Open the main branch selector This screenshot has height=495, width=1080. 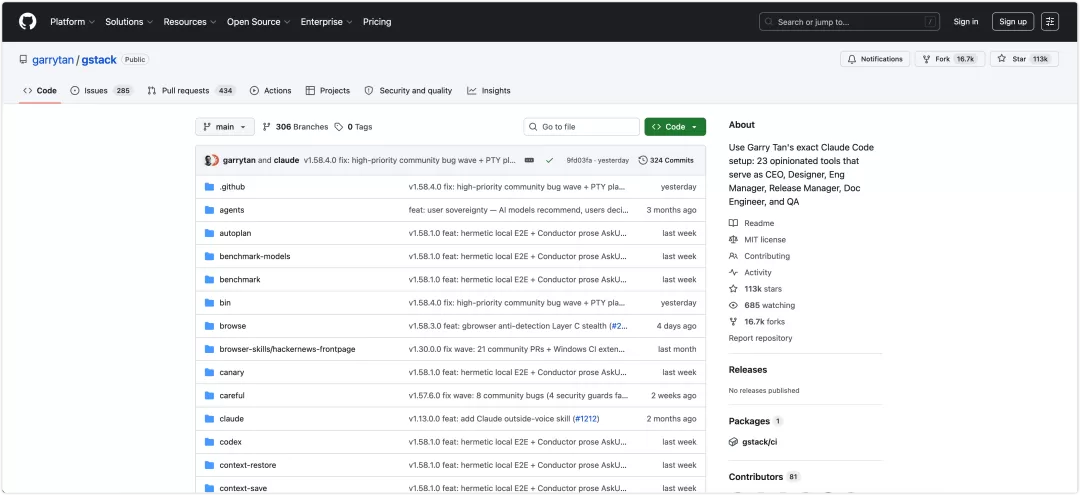[x=225, y=127]
